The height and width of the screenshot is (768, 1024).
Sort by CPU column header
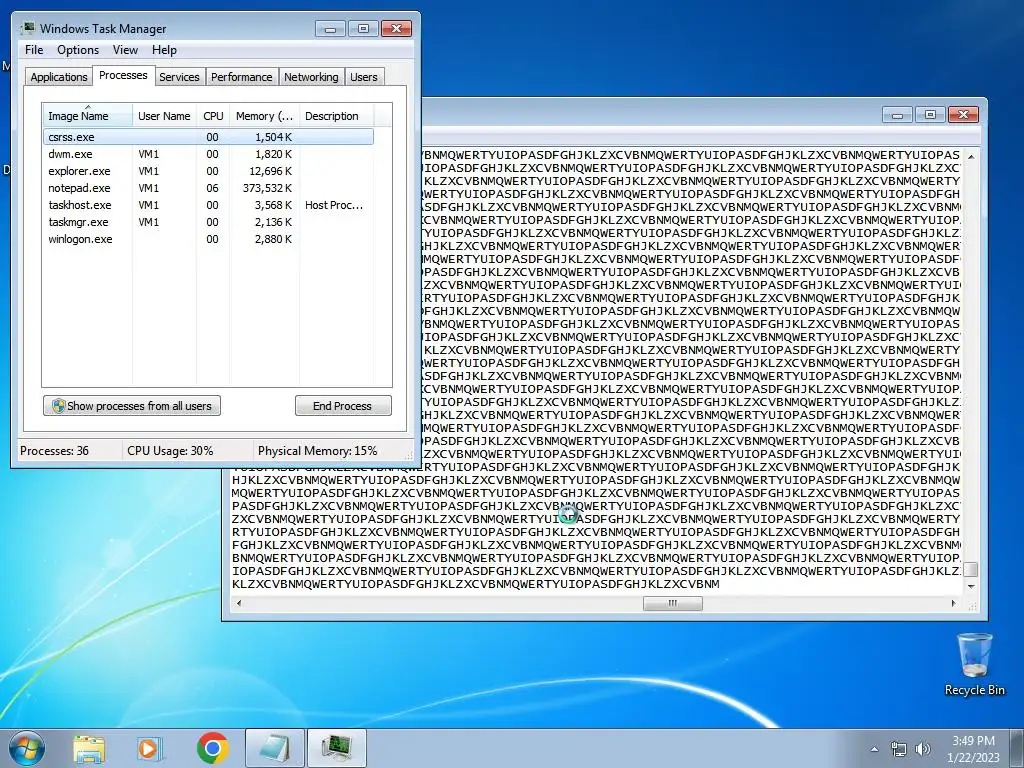213,116
